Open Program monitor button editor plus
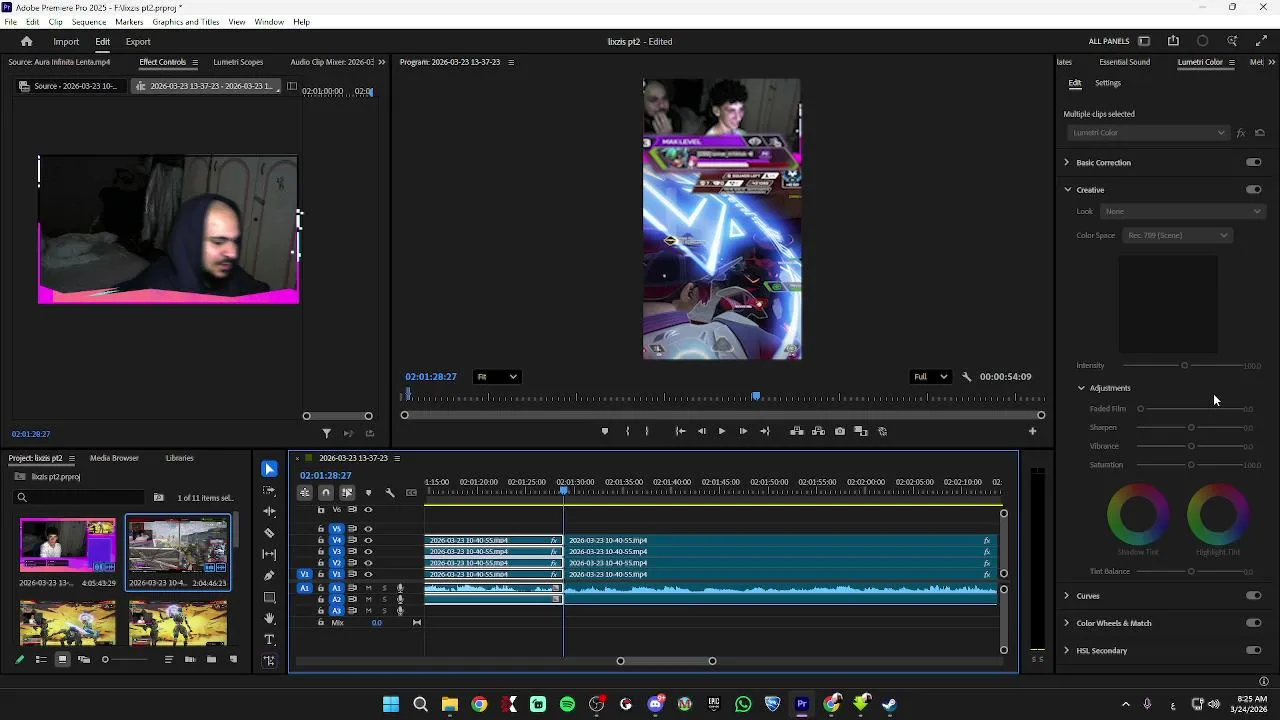Viewport: 1280px width, 720px height. coord(1032,431)
